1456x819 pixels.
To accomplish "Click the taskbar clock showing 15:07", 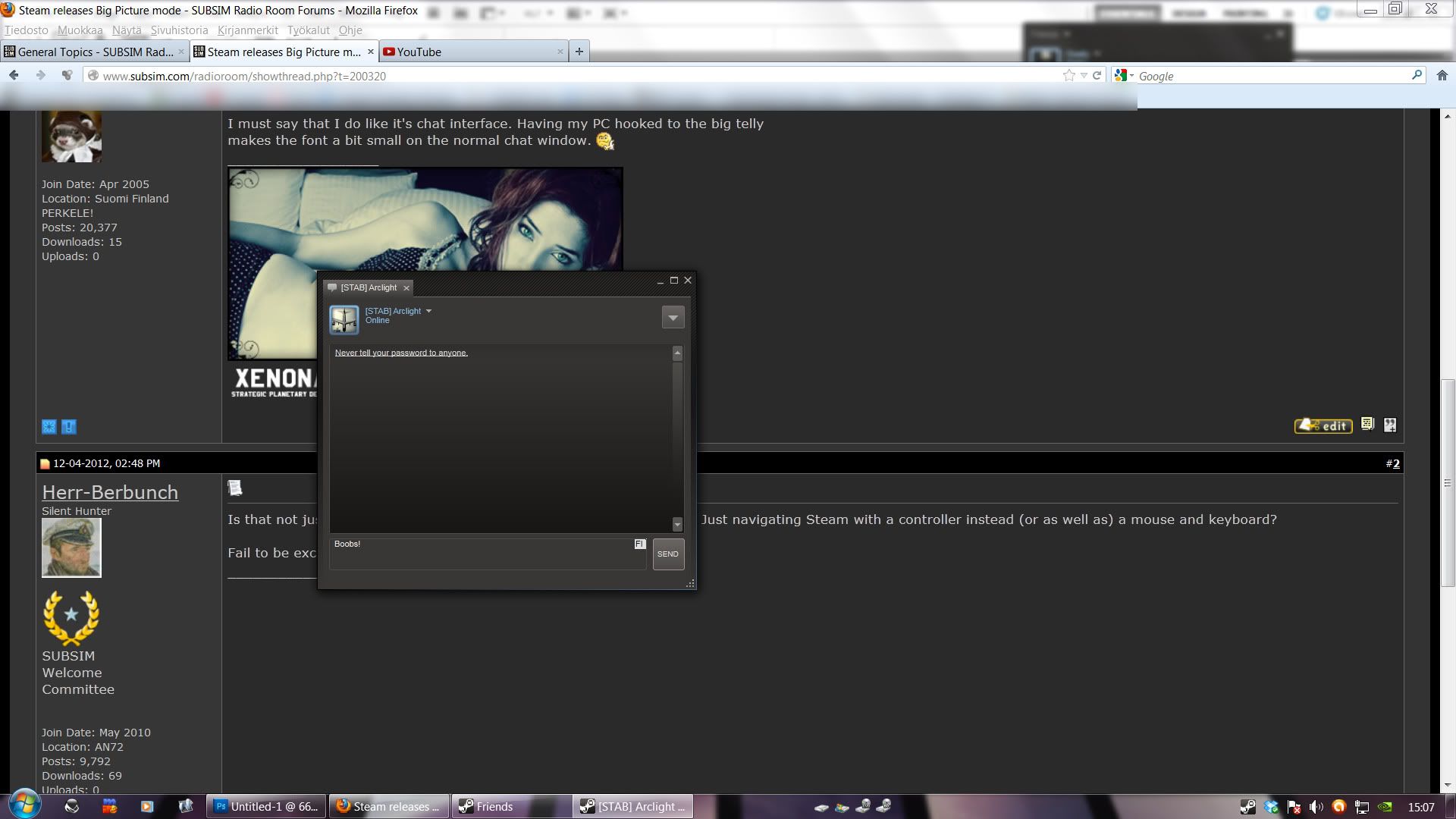I will (1421, 807).
